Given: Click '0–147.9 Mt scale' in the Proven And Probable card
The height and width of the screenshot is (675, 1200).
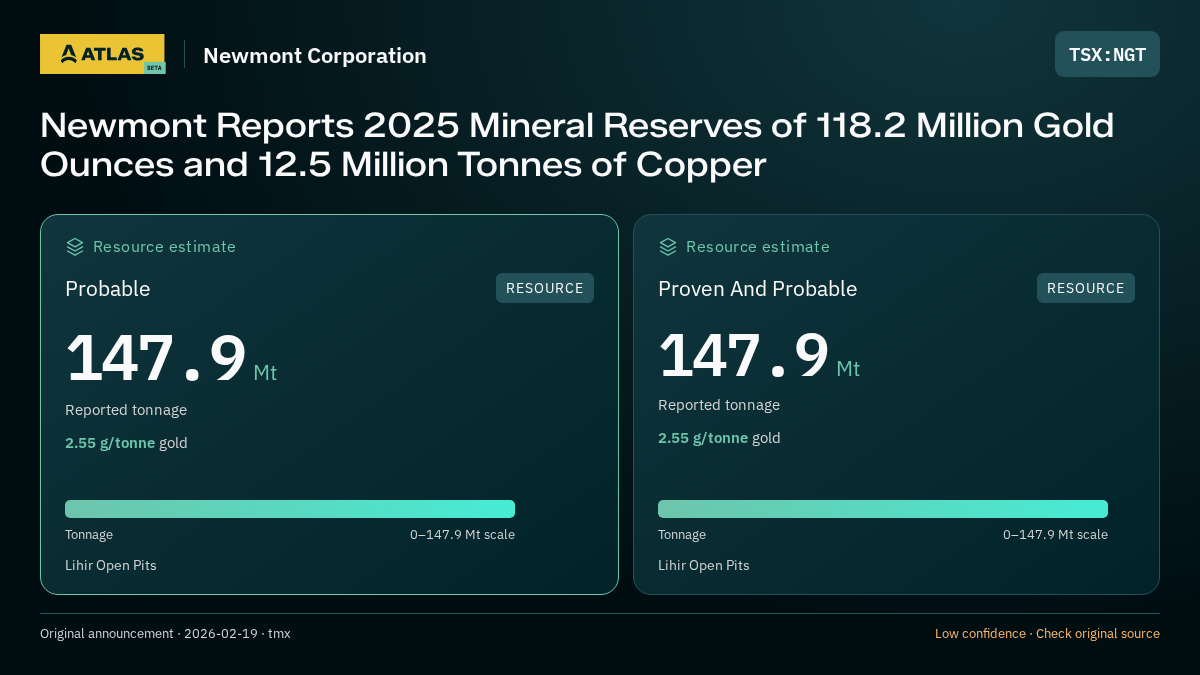Looking at the screenshot, I should 1055,535.
